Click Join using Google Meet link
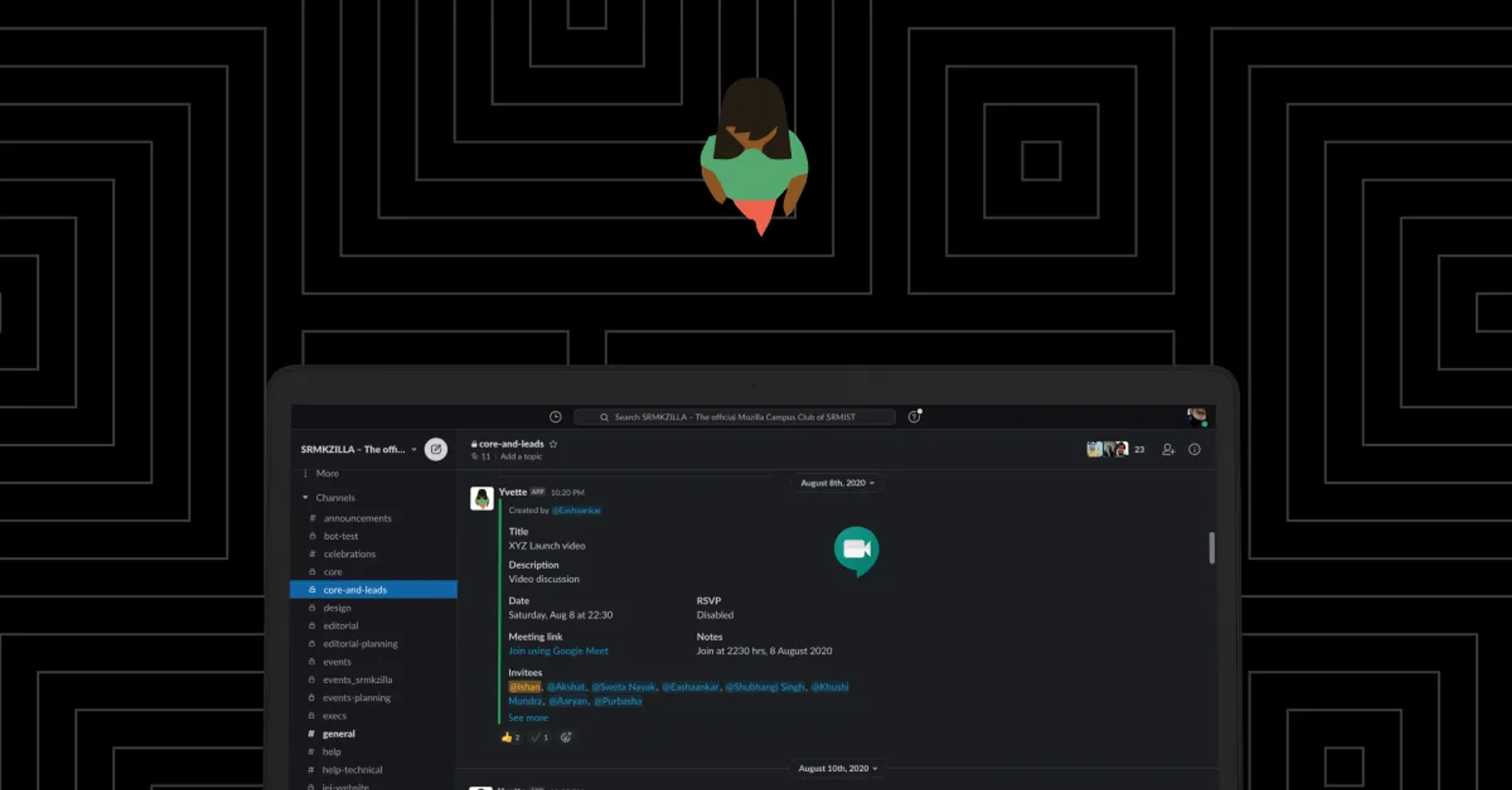 point(558,651)
